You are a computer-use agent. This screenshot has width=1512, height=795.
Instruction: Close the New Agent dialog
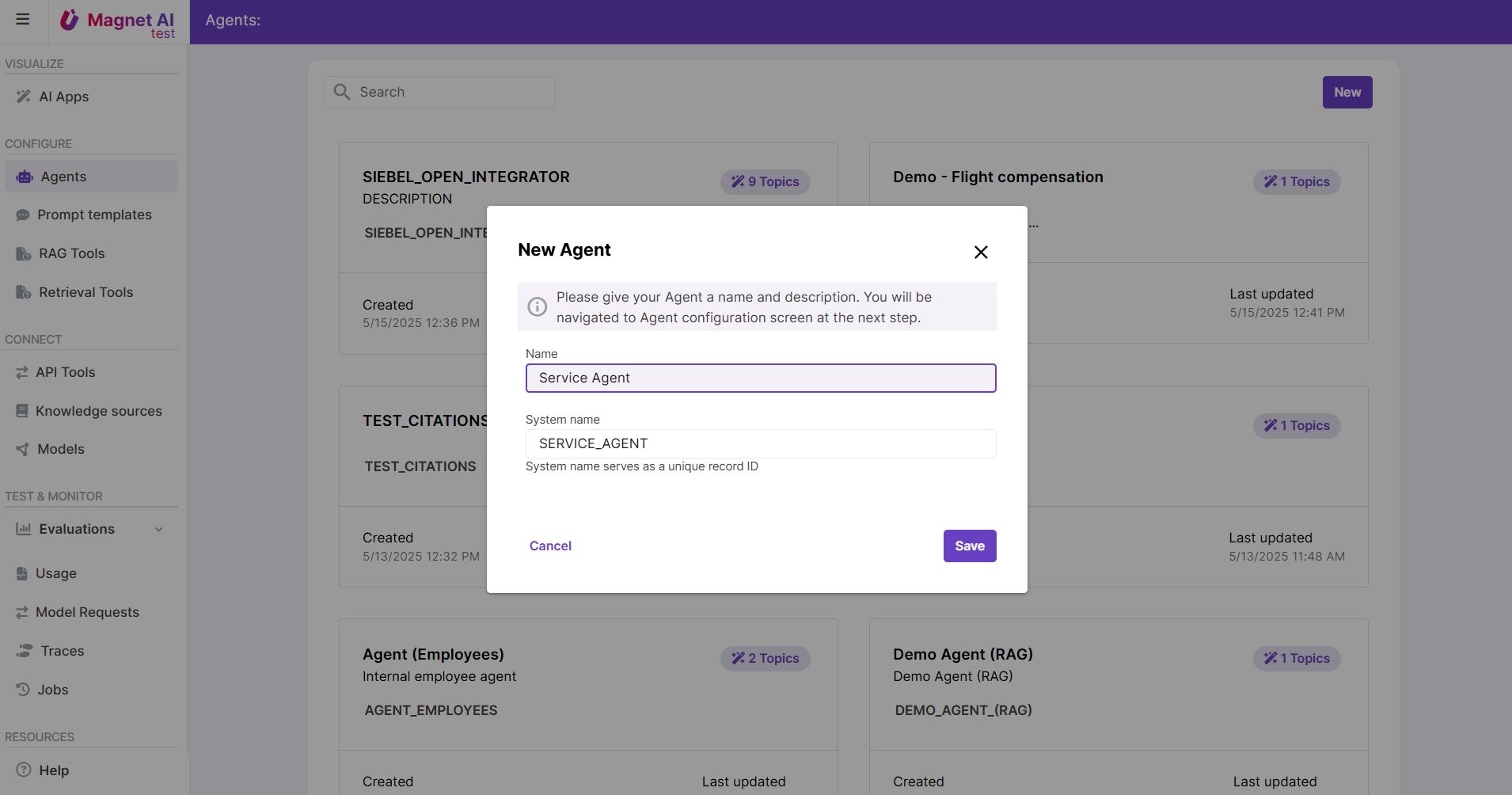981,252
